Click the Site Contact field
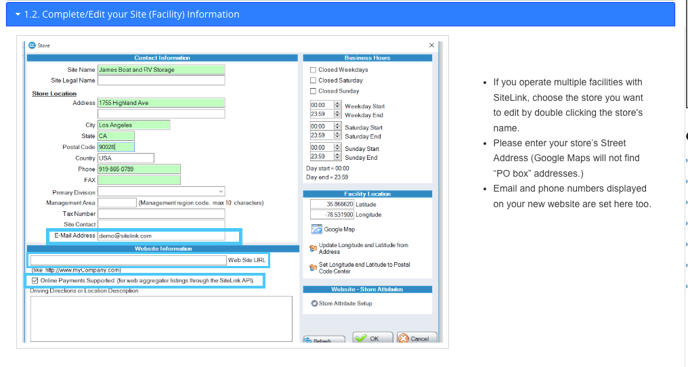The width and height of the screenshot is (688, 367). pos(161,224)
